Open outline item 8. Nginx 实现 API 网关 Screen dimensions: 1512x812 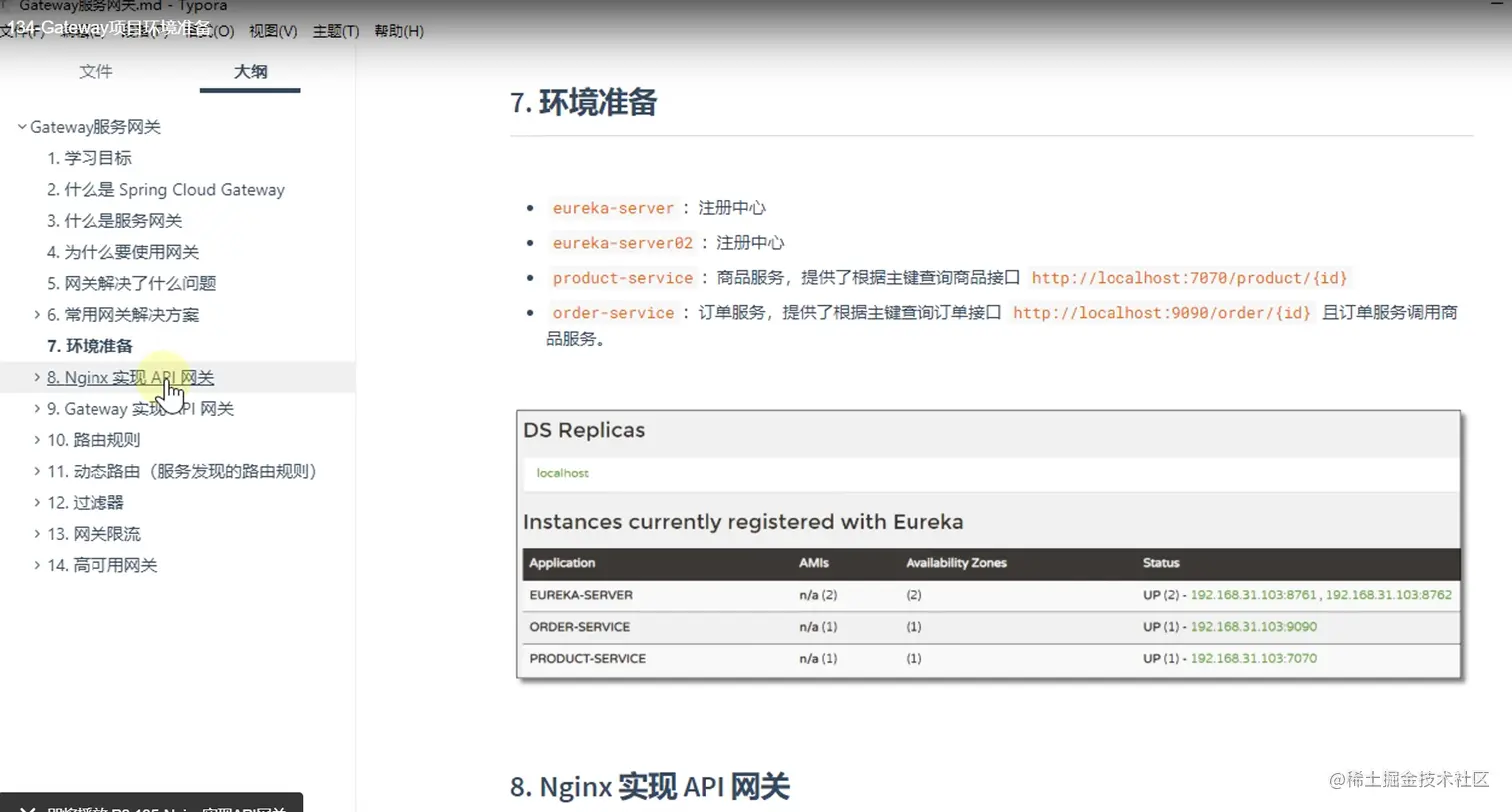[130, 378]
